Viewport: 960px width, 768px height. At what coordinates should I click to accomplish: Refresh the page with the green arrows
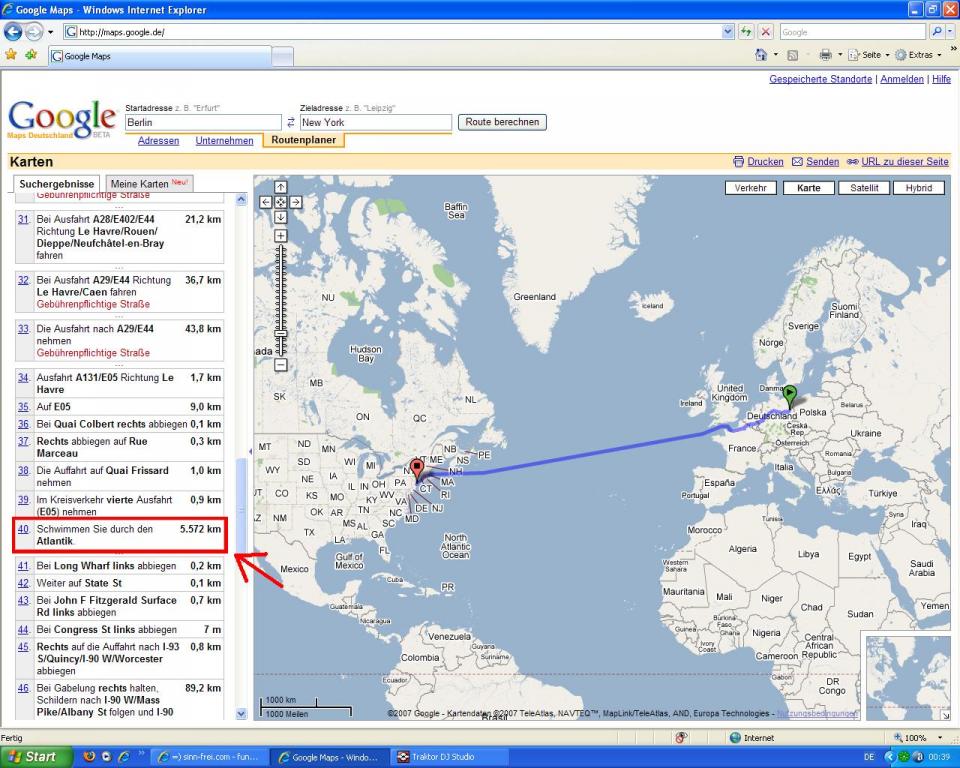pyautogui.click(x=746, y=32)
